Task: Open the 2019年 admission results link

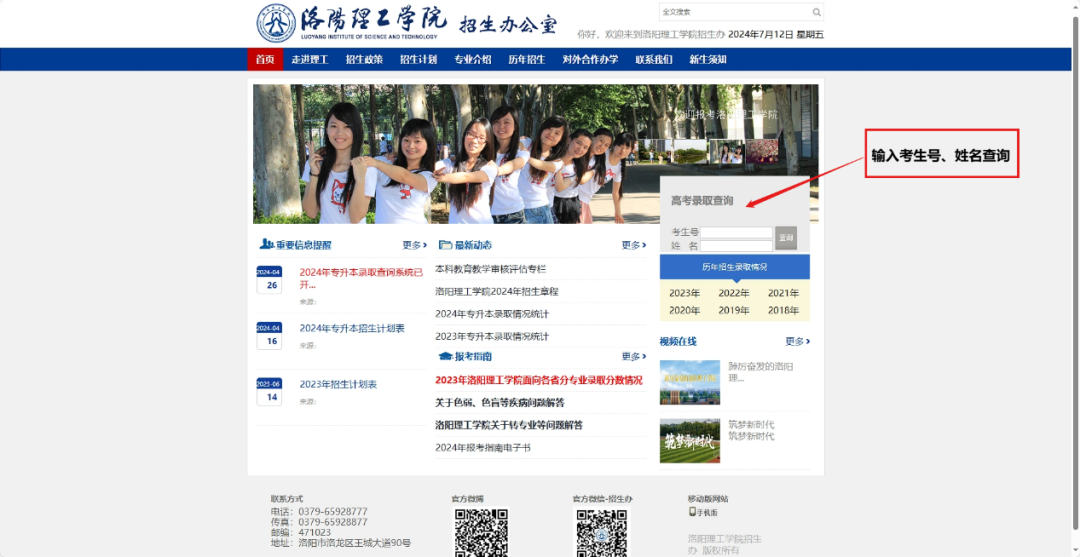Action: (x=734, y=311)
